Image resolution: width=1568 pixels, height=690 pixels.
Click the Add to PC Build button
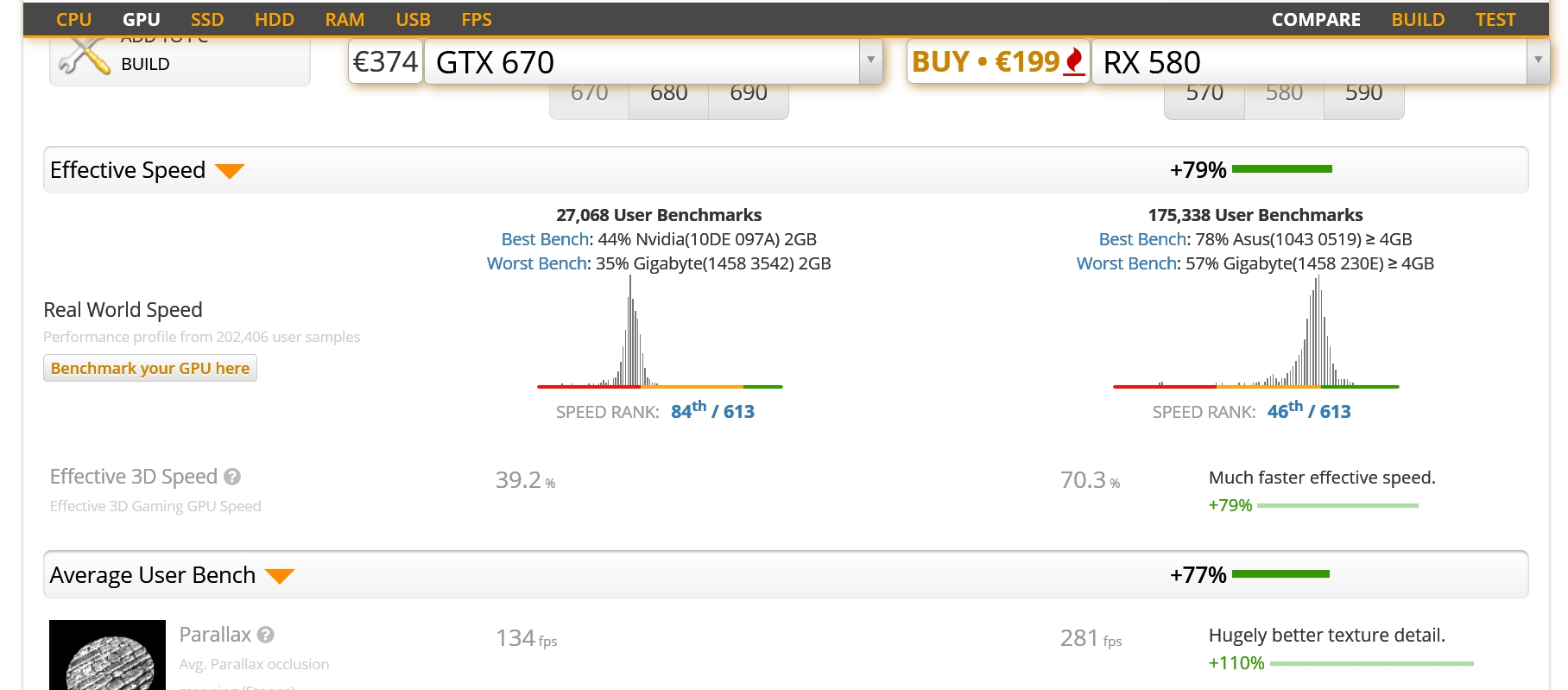click(x=180, y=60)
